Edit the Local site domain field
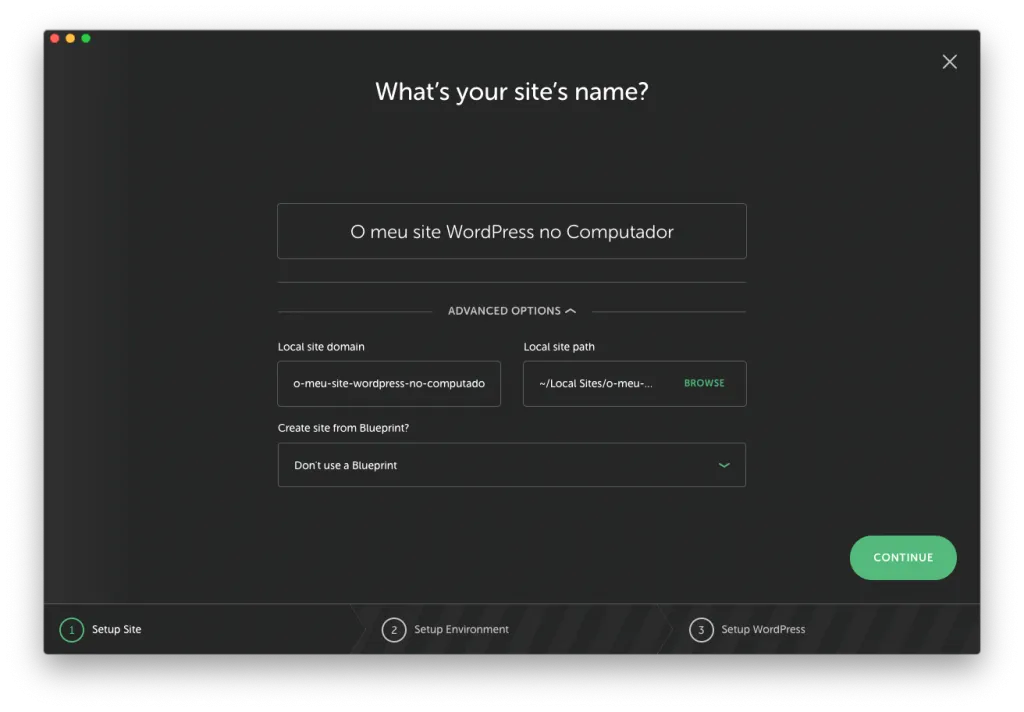This screenshot has height=712, width=1024. [389, 383]
